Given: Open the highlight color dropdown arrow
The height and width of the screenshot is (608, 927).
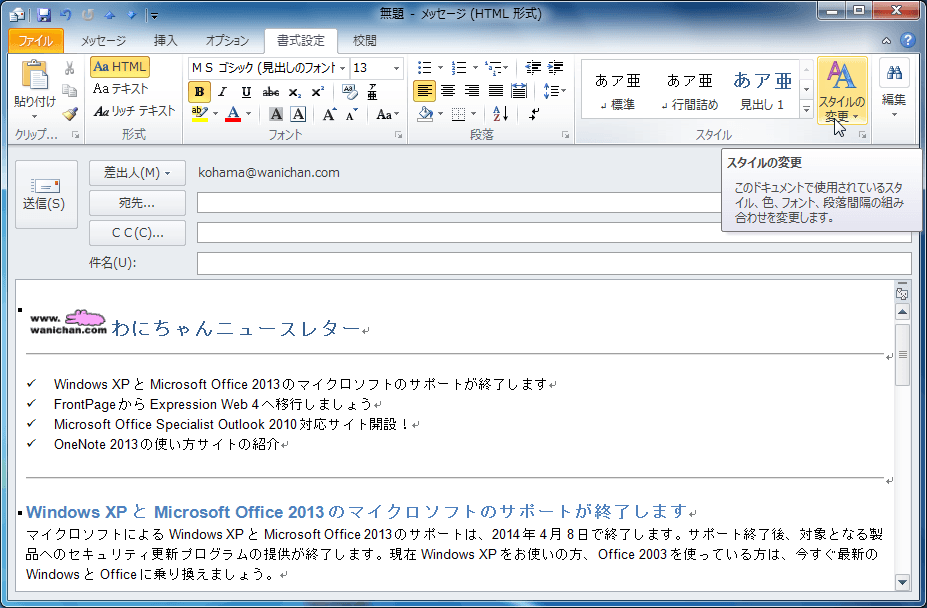Looking at the screenshot, I should point(215,114).
